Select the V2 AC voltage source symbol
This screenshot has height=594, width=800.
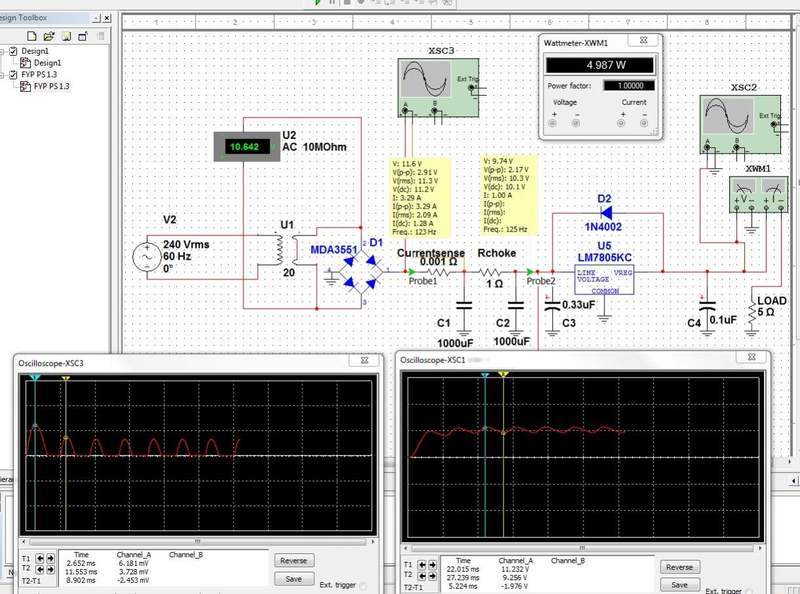coord(145,256)
